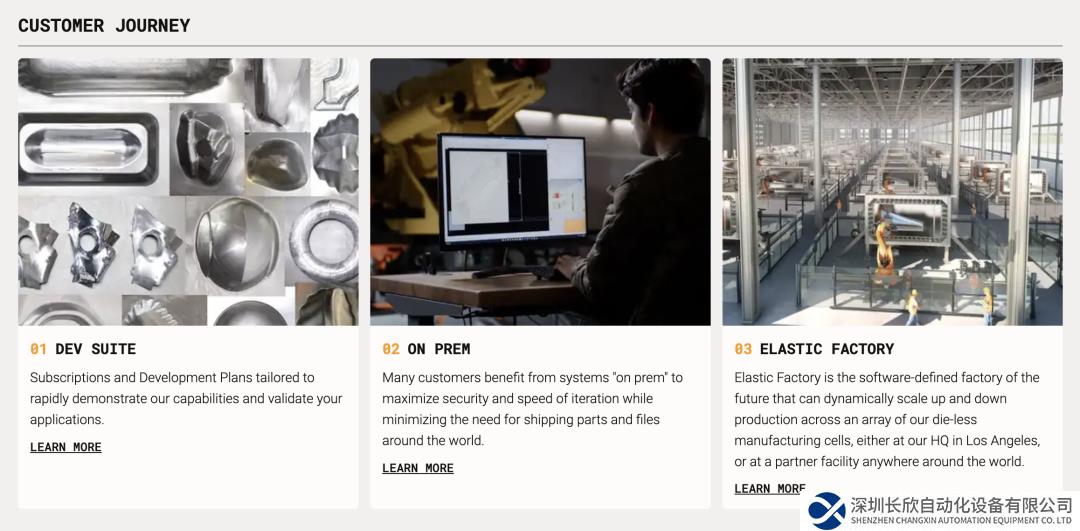Open Learn More under On Prem
The width and height of the screenshot is (1080, 531).
(418, 468)
